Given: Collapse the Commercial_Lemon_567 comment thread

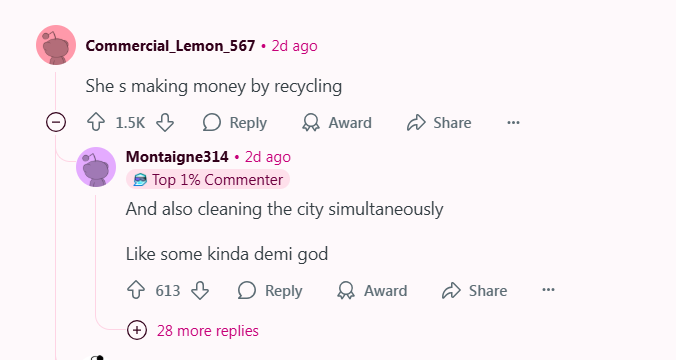Looking at the screenshot, I should tap(56, 122).
